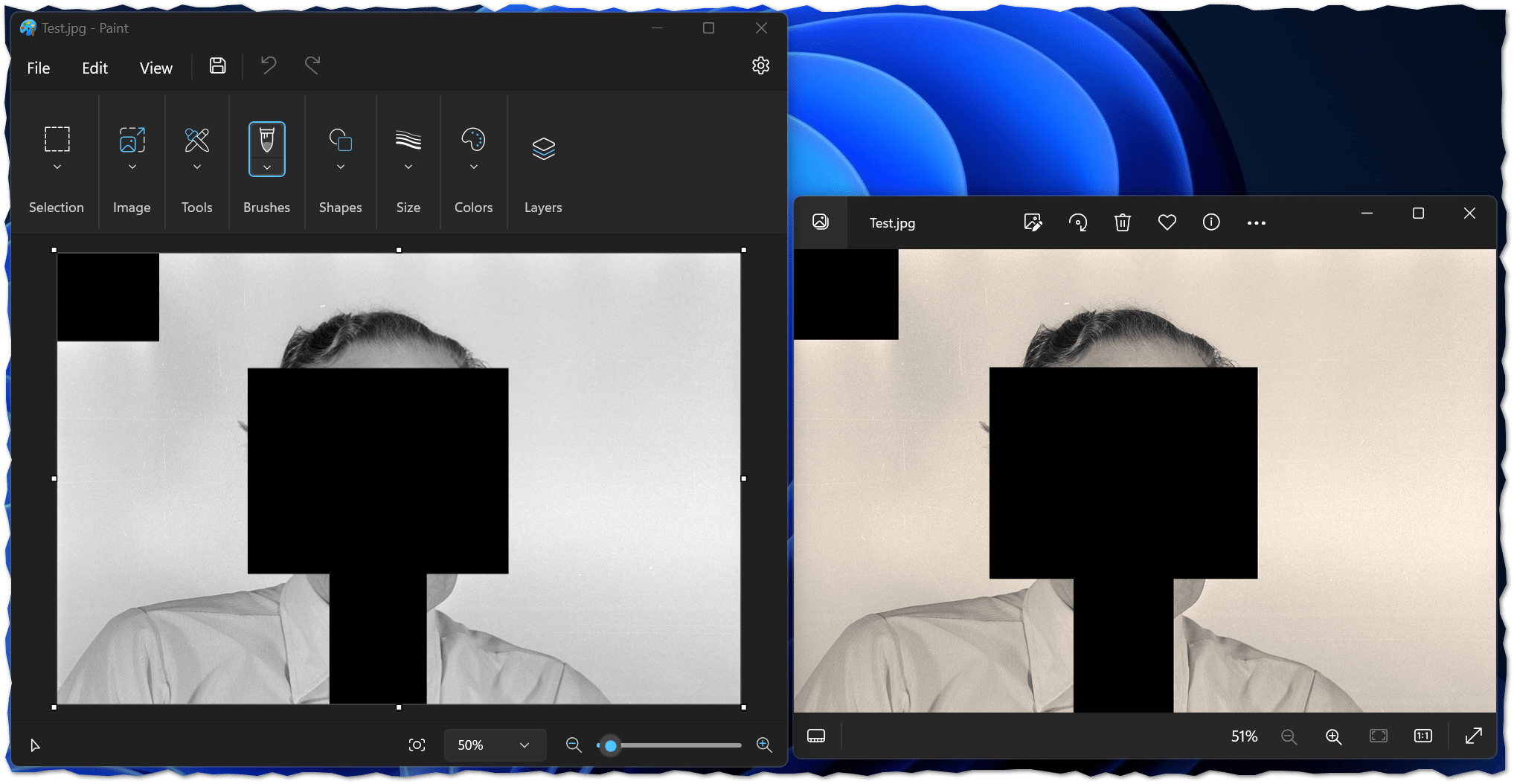Open the Image tools in Paint
This screenshot has height=784, width=1514.
coord(132,141)
